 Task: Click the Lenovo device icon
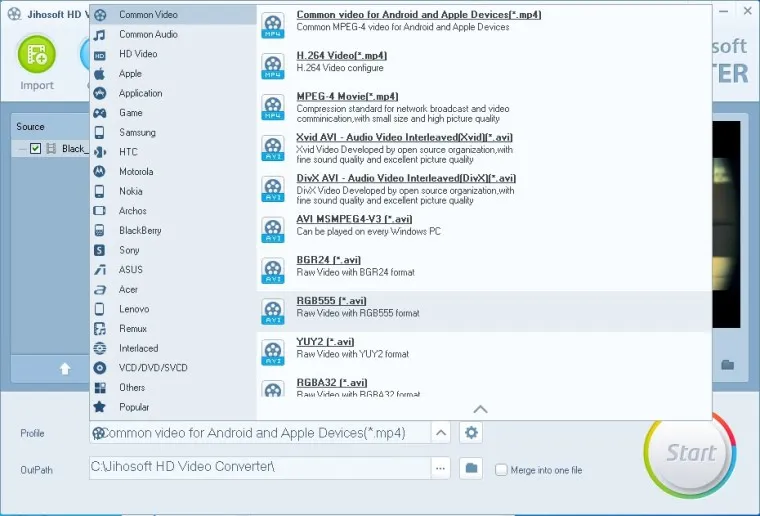tap(99, 309)
